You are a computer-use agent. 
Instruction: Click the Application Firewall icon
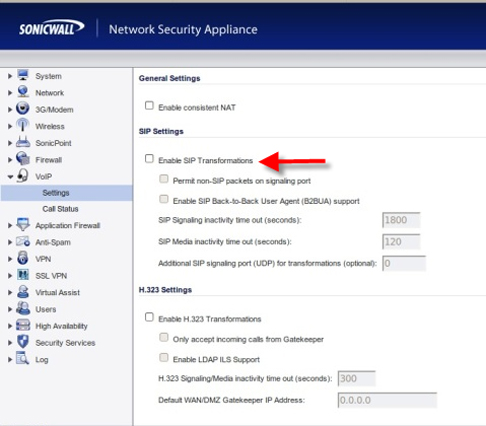pyautogui.click(x=23, y=225)
